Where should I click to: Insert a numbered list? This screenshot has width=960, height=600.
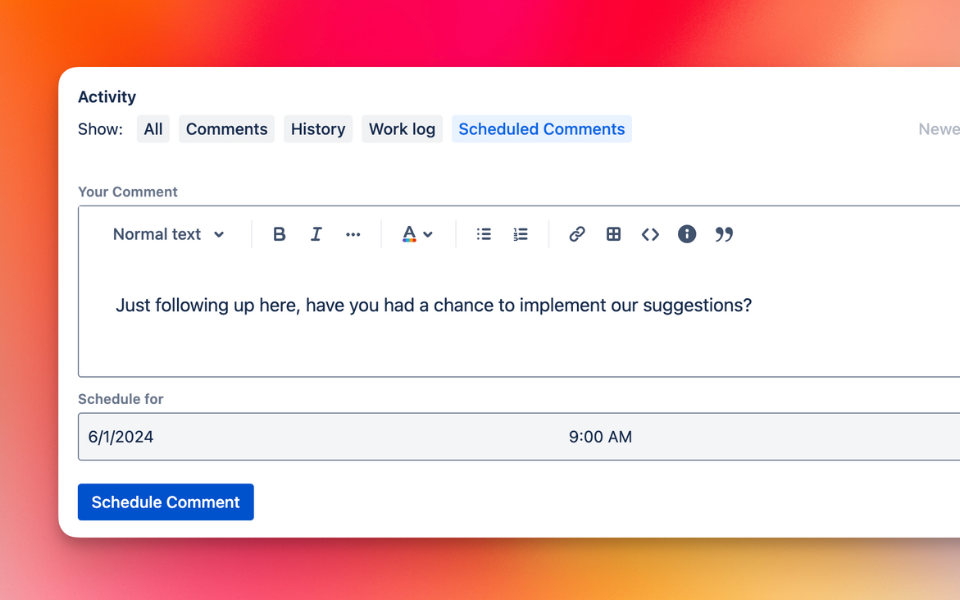[x=520, y=234]
